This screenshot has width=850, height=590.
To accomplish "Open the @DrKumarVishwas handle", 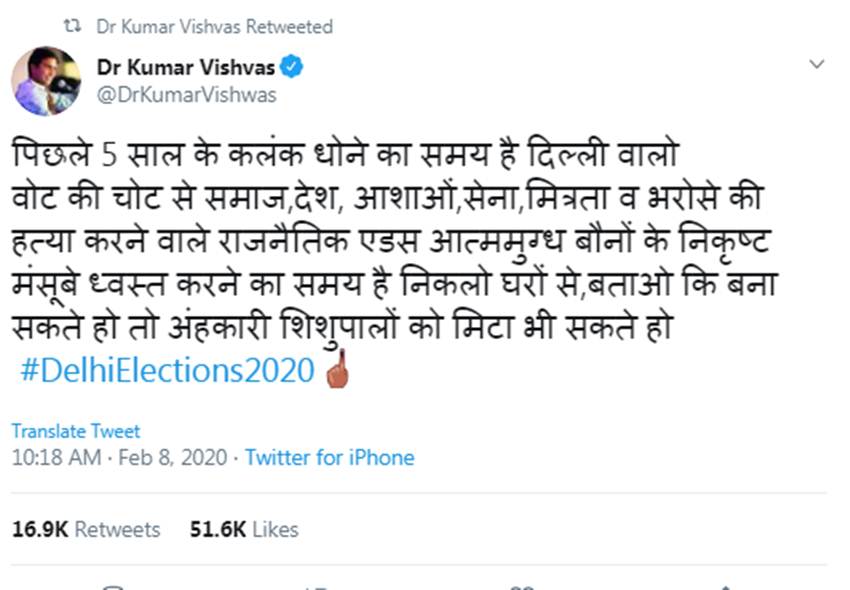I will point(187,95).
